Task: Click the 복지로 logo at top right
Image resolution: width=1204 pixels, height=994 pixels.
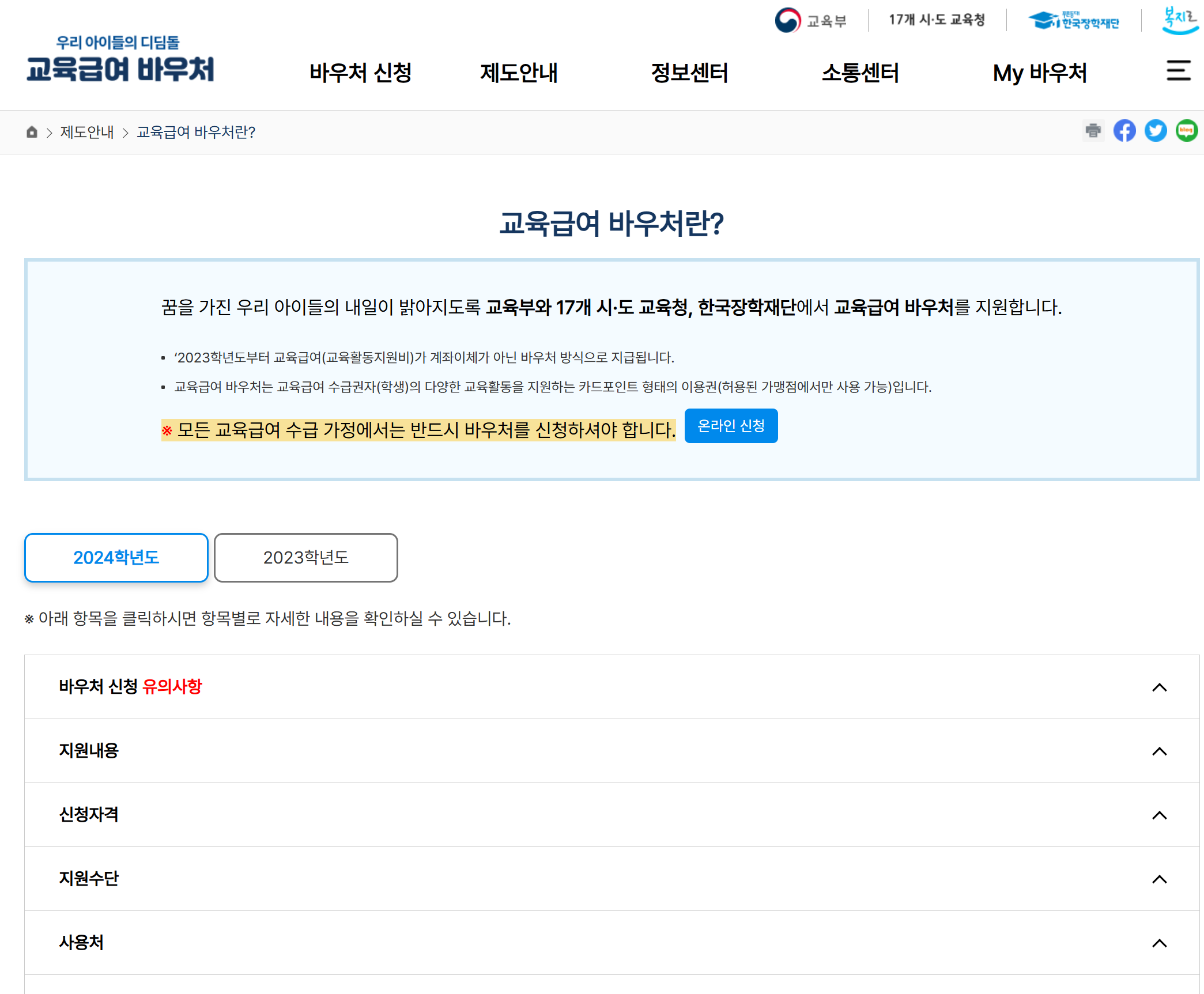Action: (x=1180, y=21)
